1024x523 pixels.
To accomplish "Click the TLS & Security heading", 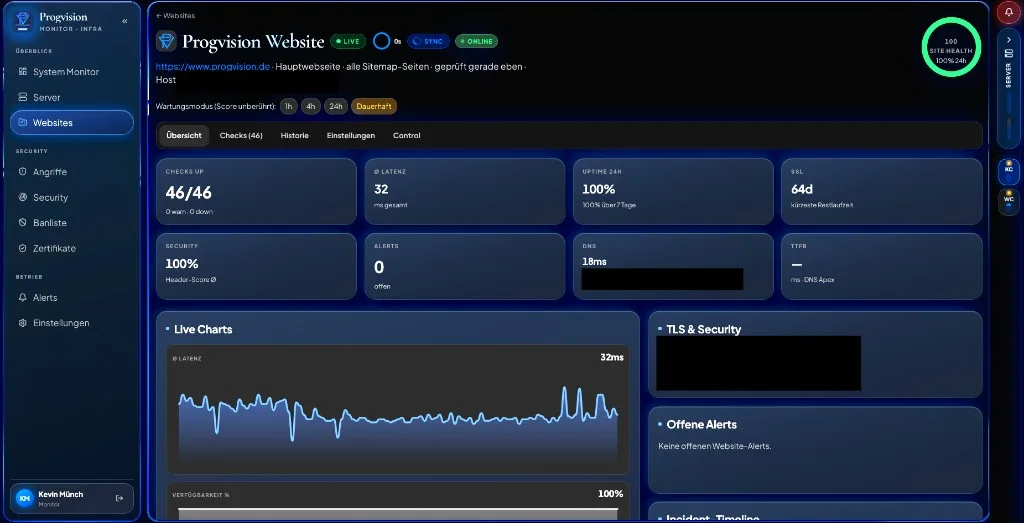I will point(703,329).
